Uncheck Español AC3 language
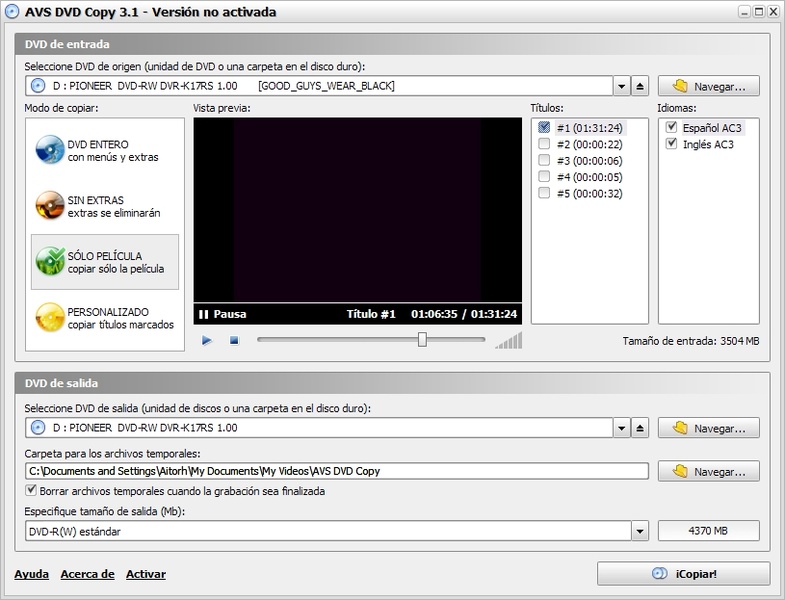The width and height of the screenshot is (785, 600). tap(671, 127)
